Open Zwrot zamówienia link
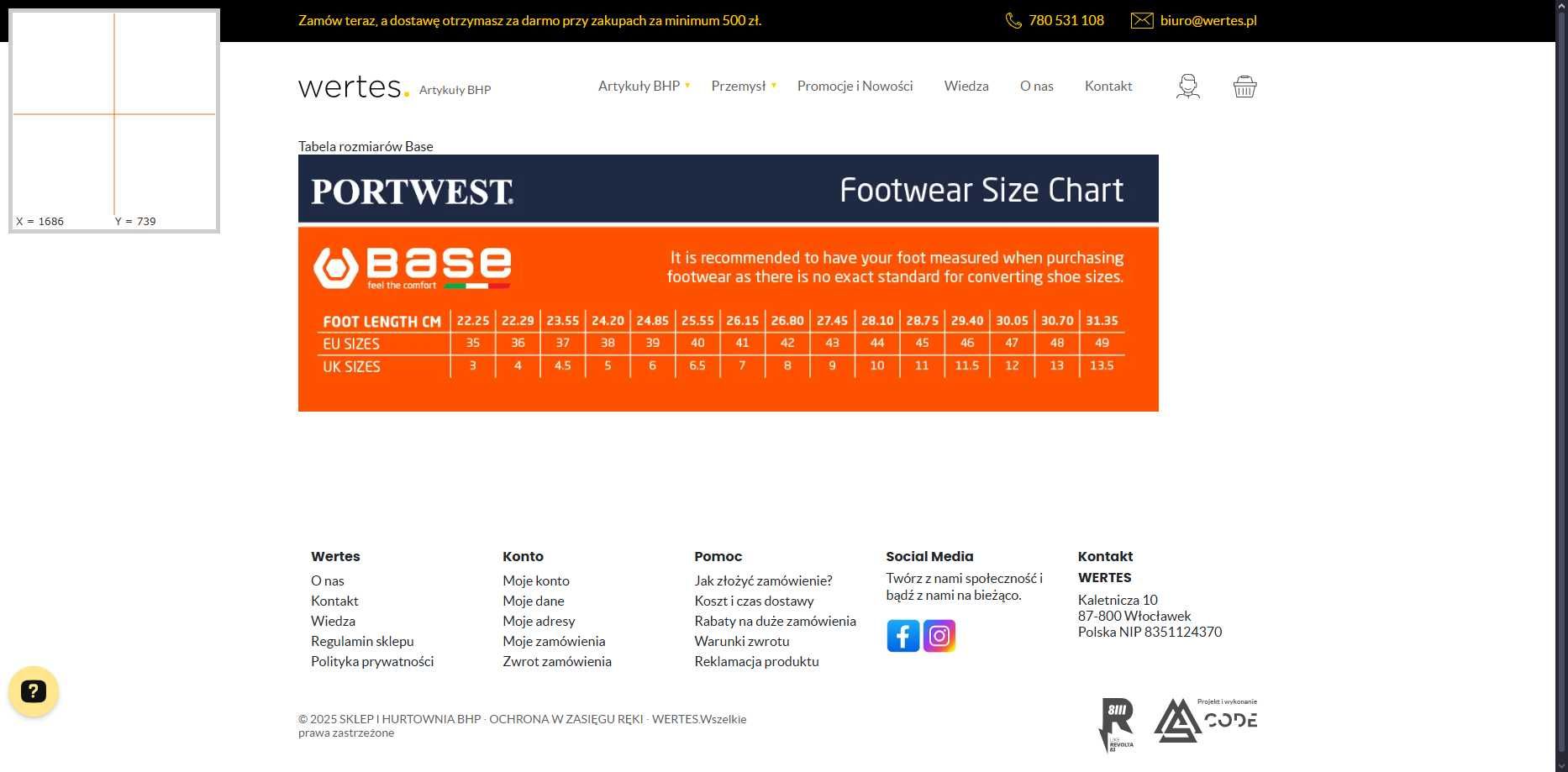The height and width of the screenshot is (772, 1568). (x=557, y=661)
